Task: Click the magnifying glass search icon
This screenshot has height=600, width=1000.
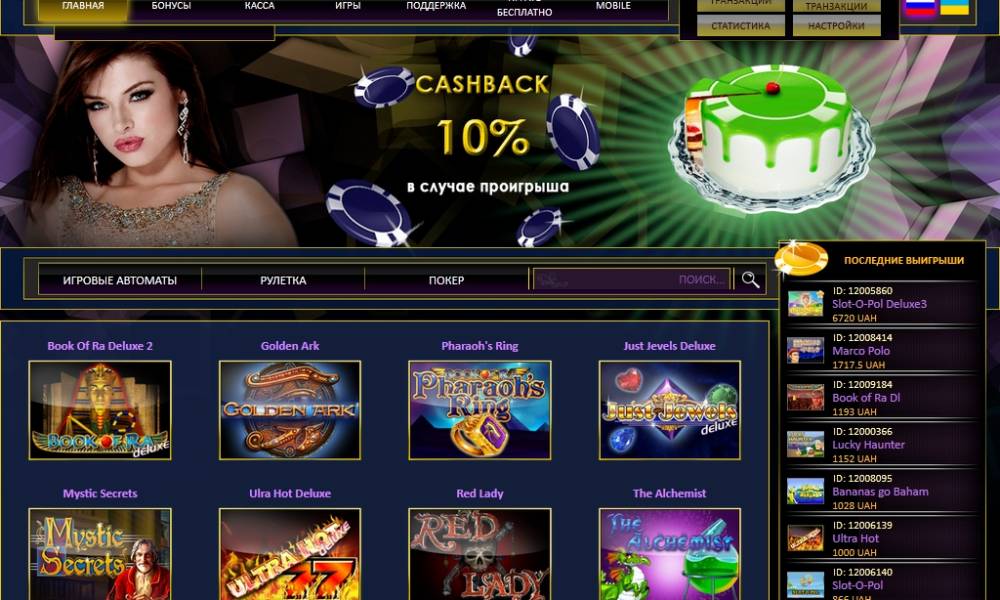Action: [x=750, y=279]
